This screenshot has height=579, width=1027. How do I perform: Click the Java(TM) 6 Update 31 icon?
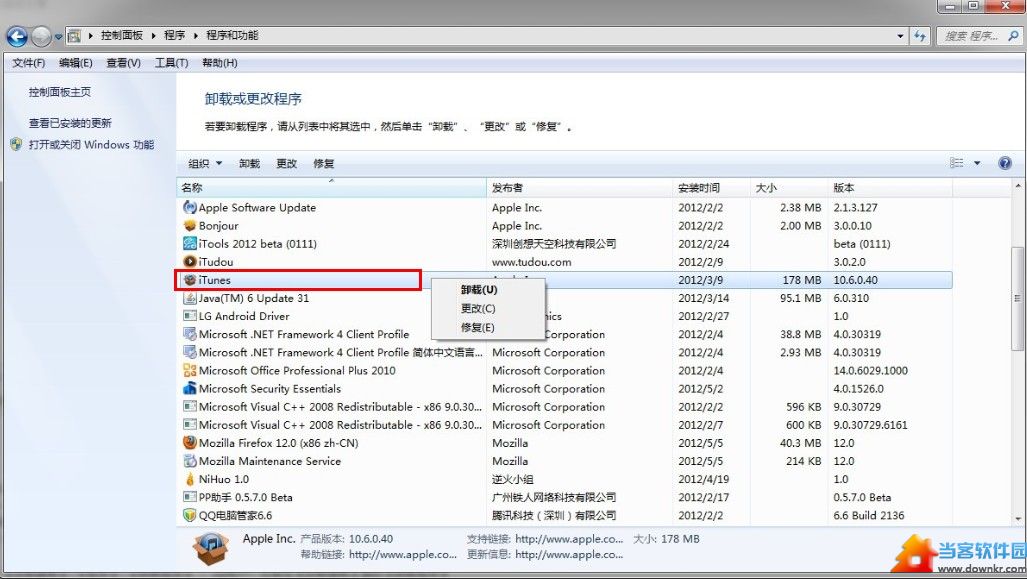pos(189,298)
